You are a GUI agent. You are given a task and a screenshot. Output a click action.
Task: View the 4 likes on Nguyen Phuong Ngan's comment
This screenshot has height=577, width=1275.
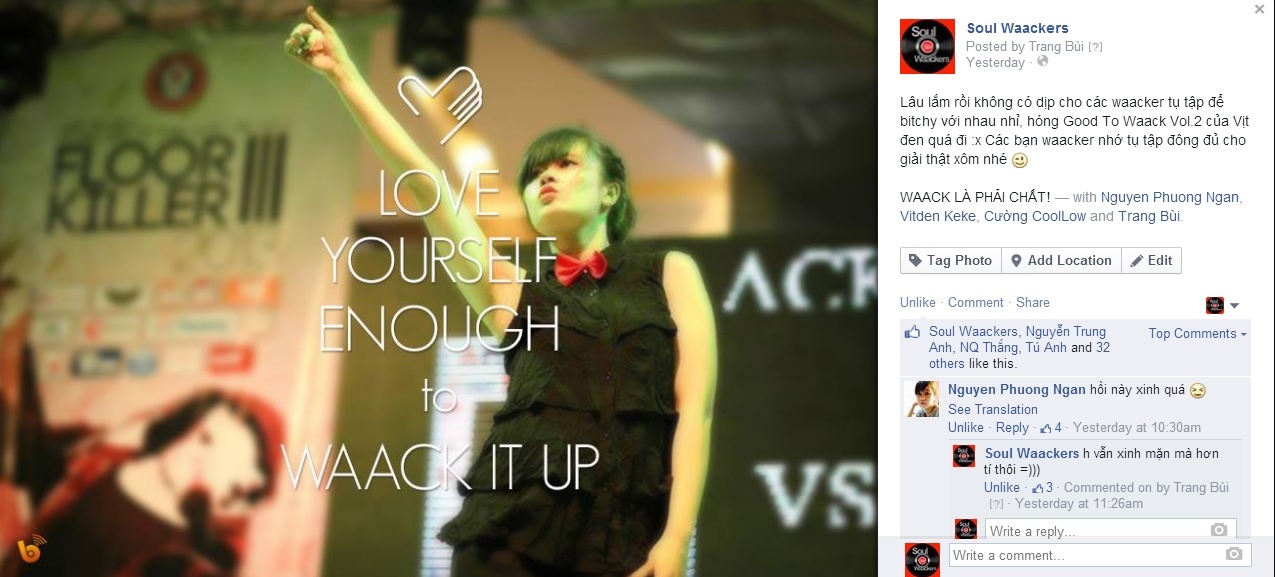click(x=1051, y=428)
